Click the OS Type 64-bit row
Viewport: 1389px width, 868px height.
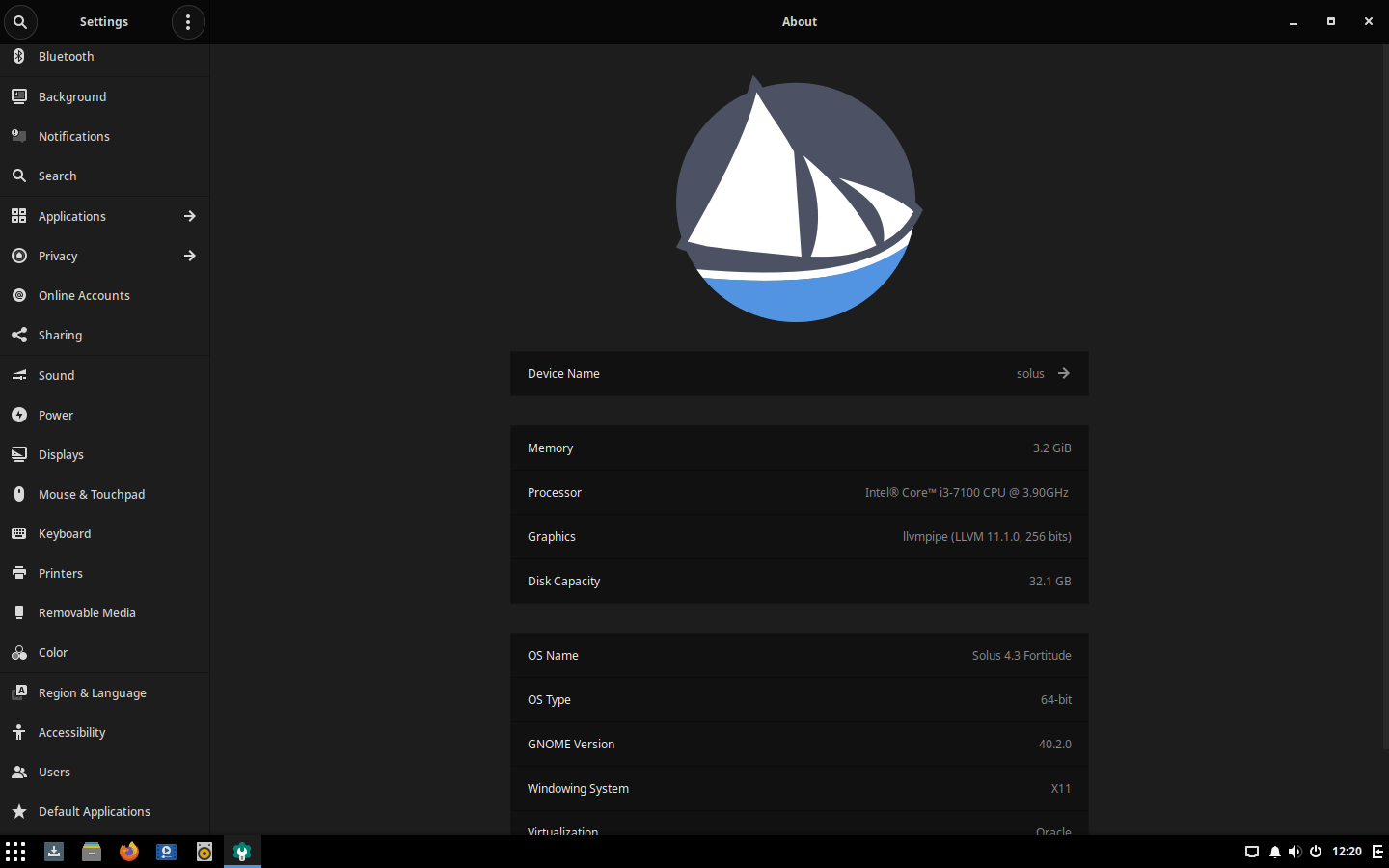pyautogui.click(x=799, y=699)
